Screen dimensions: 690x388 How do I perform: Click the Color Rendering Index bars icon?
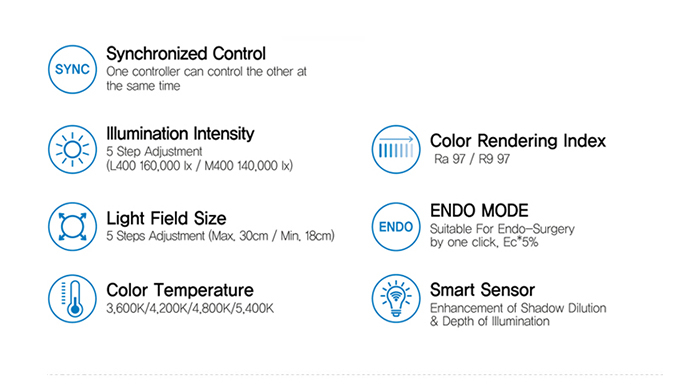[396, 150]
